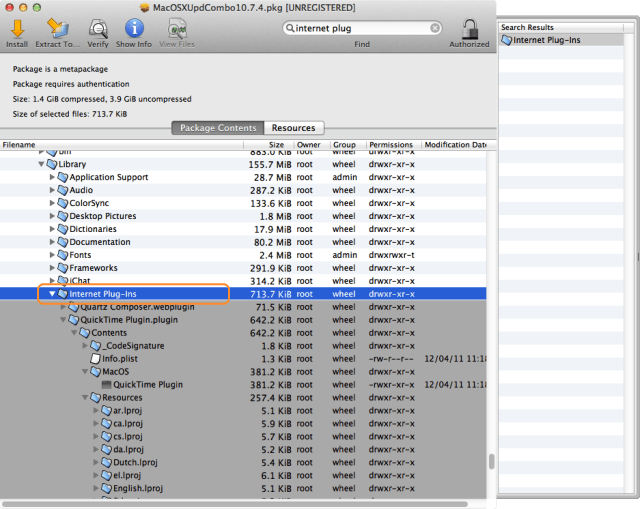
Task: Click the Authorized padlock icon
Action: [470, 29]
